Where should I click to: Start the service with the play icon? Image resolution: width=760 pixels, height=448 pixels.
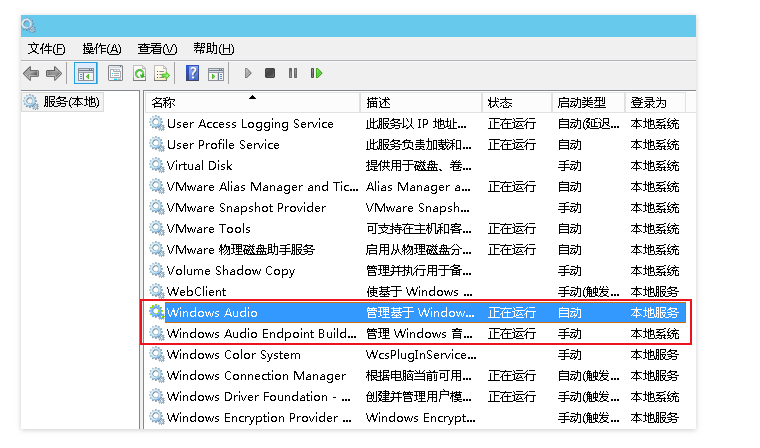coord(248,73)
